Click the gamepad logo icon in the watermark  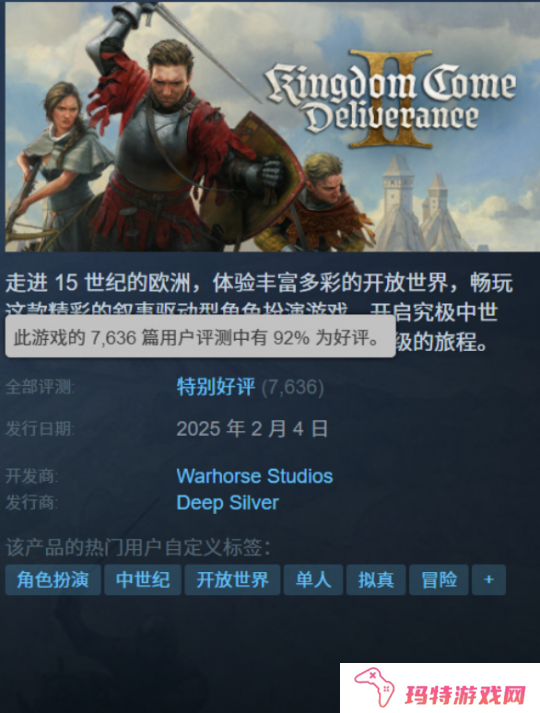pyautogui.click(x=375, y=690)
